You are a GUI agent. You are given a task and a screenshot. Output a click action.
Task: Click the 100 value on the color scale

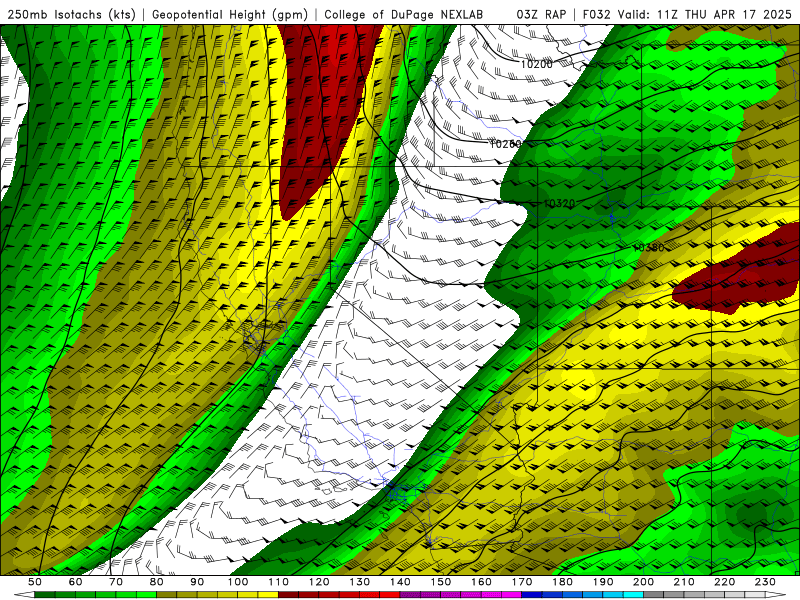[238, 582]
